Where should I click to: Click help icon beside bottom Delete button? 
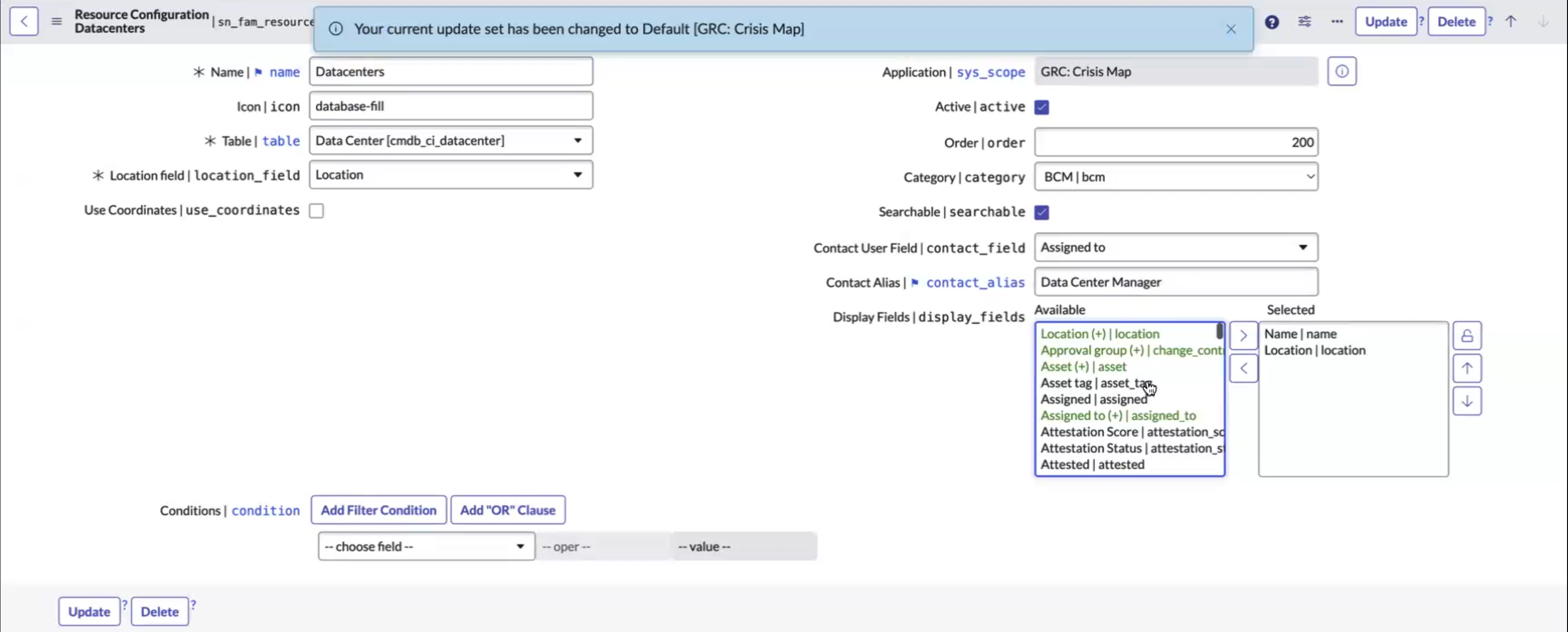tap(193, 605)
